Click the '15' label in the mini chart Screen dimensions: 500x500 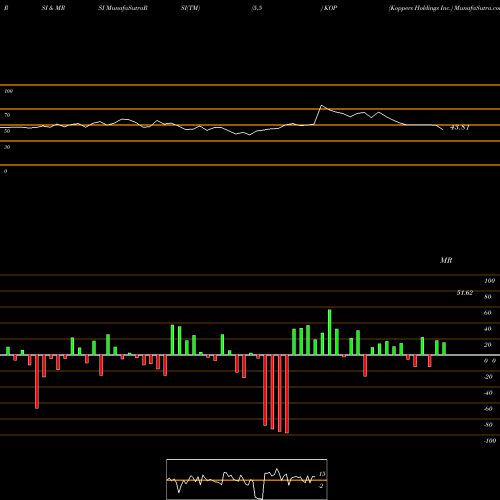point(322,474)
